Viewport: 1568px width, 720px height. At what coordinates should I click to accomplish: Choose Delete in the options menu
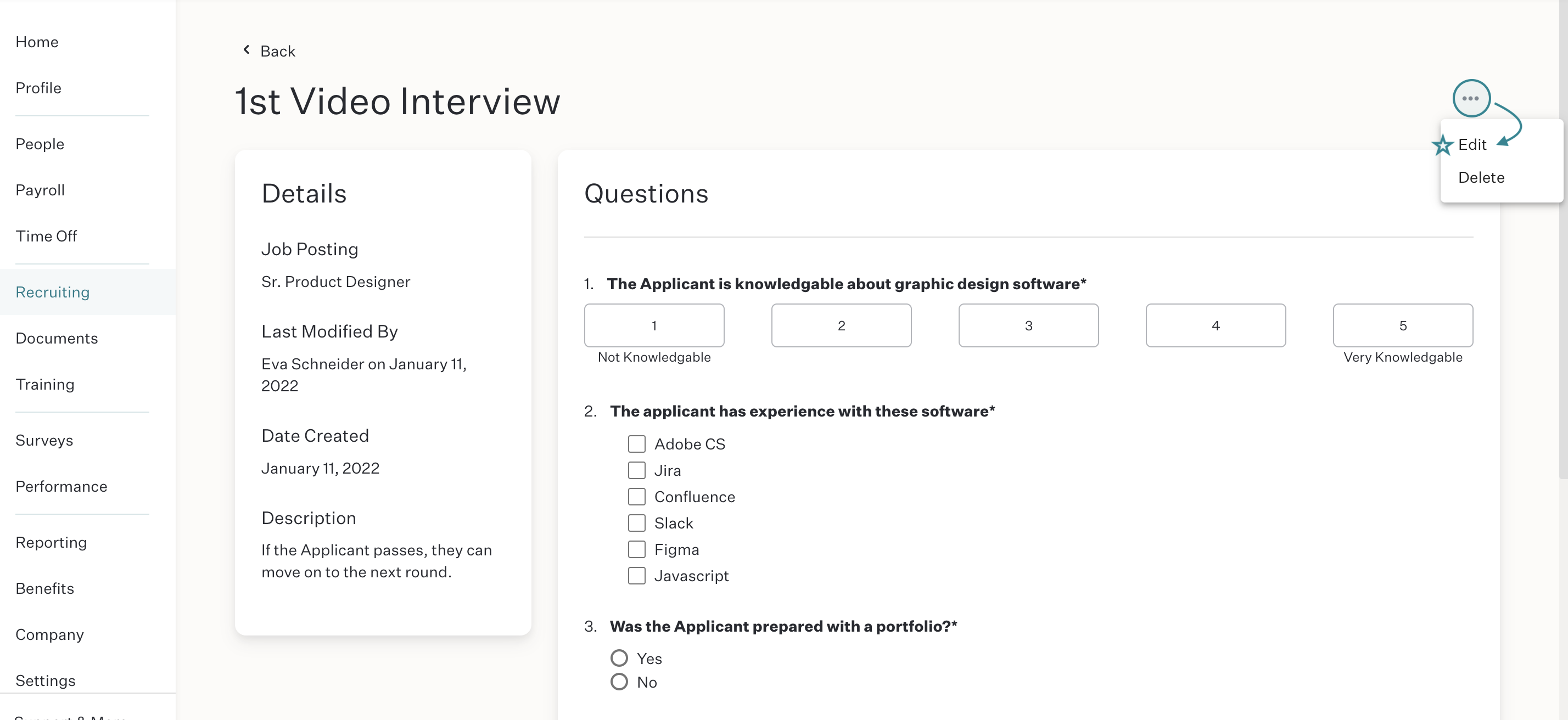pos(1481,177)
